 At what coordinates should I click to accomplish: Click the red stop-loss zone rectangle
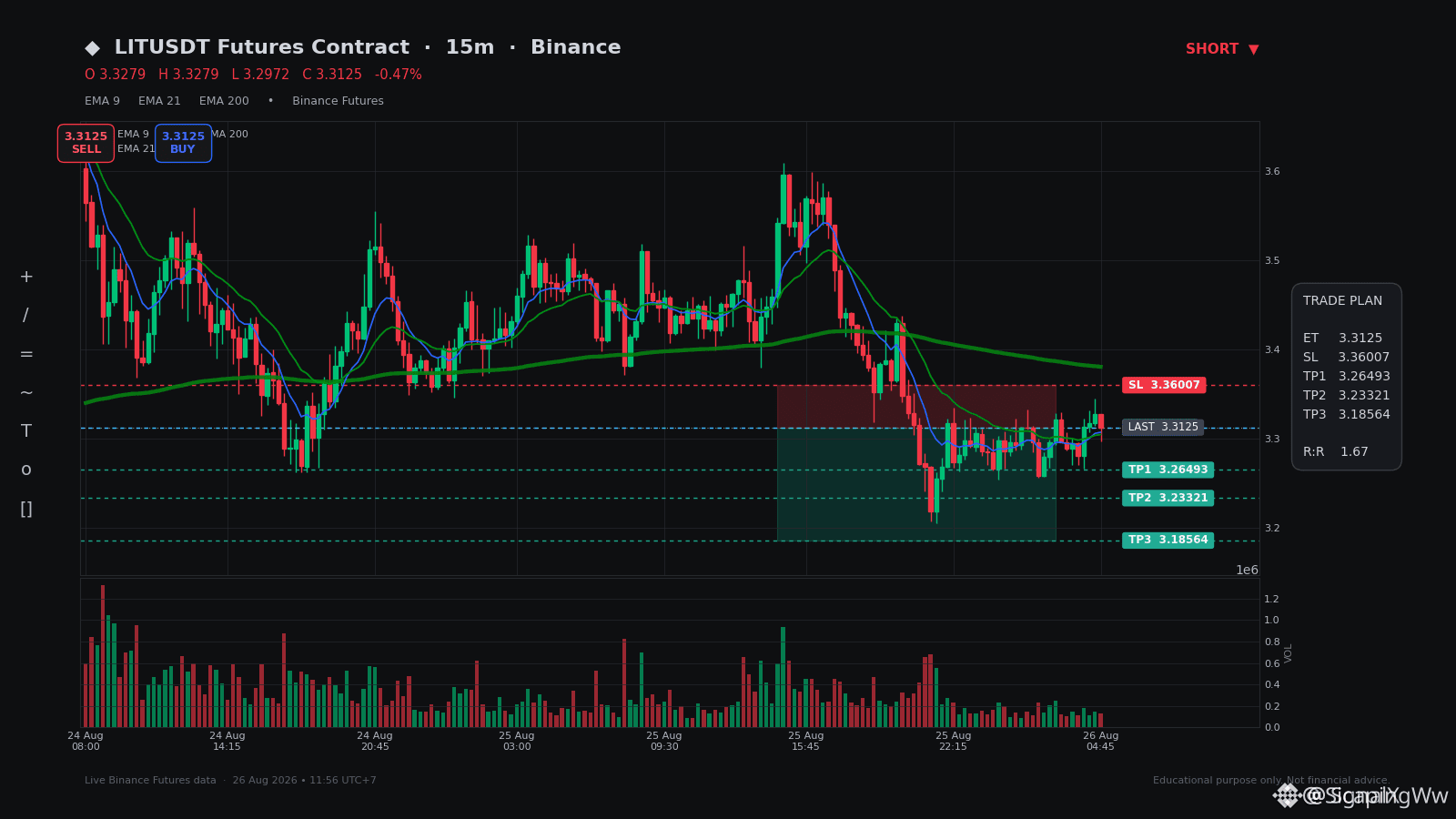[916, 406]
